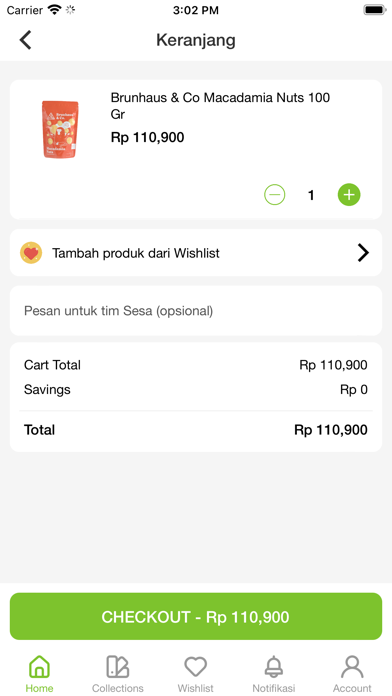Screen dimensions: 392x696
Task: Tap the Wi-Fi status icon
Action: [55, 10]
